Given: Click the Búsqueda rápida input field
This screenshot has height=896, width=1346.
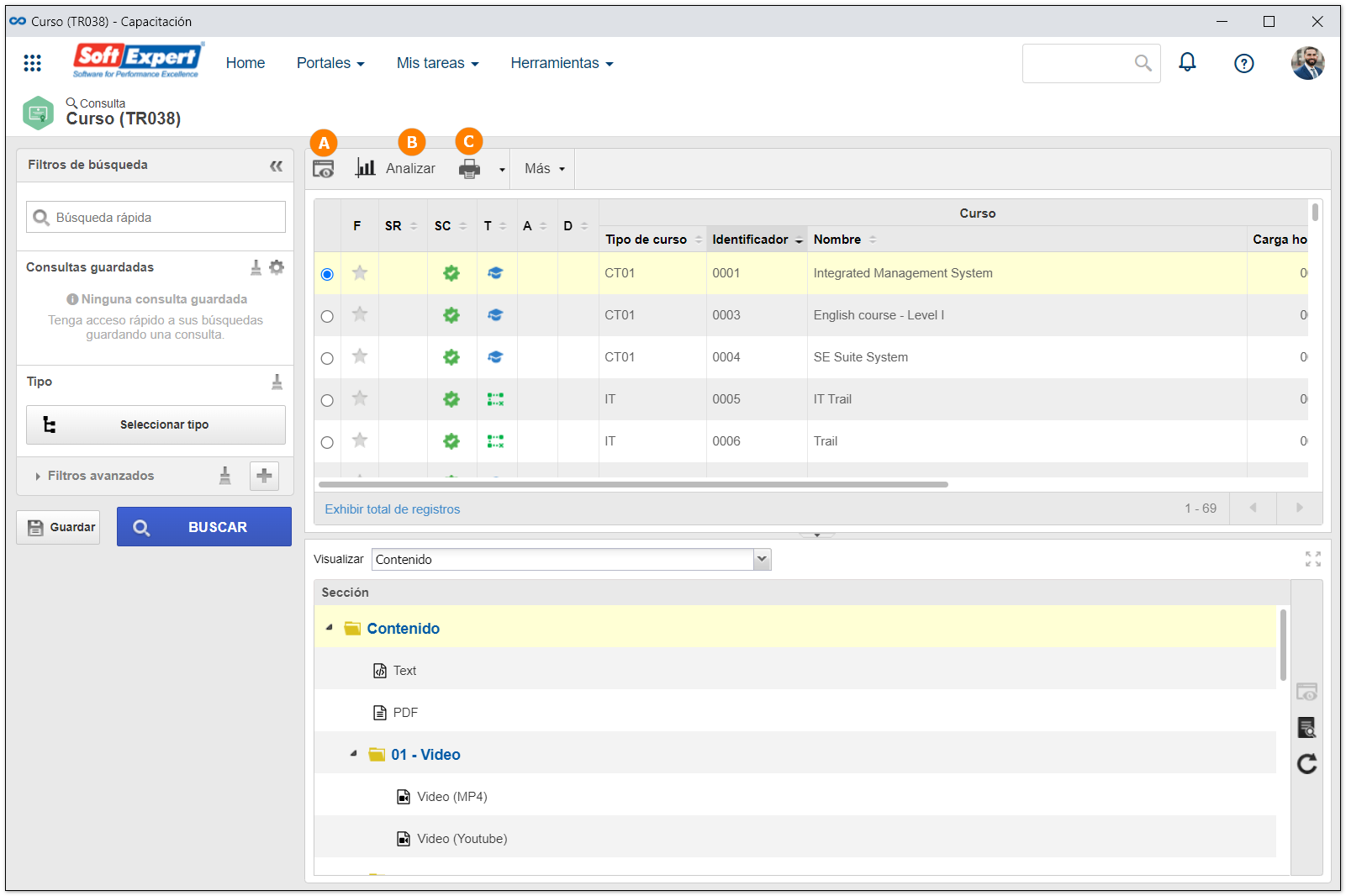Looking at the screenshot, I should [x=156, y=217].
